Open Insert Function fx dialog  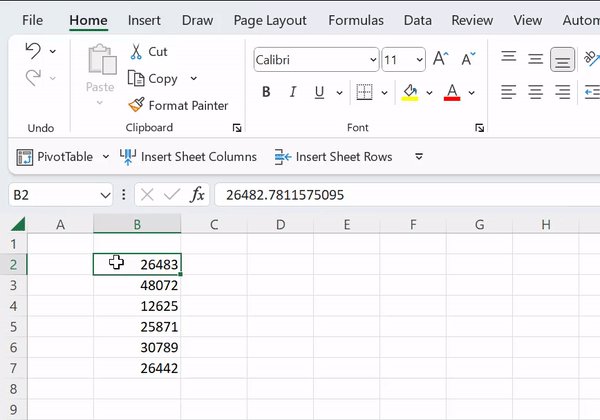pyautogui.click(x=197, y=195)
